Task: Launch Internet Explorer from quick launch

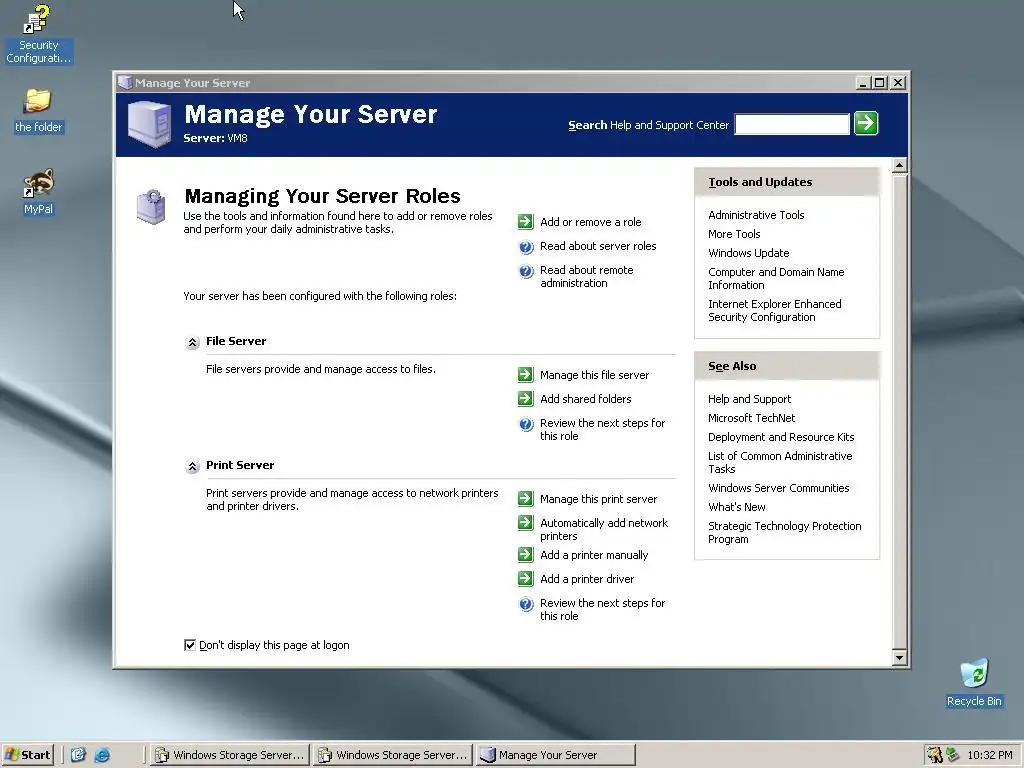Action: (102, 755)
